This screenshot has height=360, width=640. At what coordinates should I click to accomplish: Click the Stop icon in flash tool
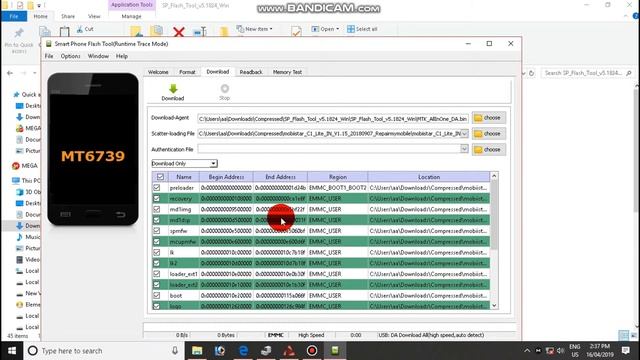click(224, 89)
